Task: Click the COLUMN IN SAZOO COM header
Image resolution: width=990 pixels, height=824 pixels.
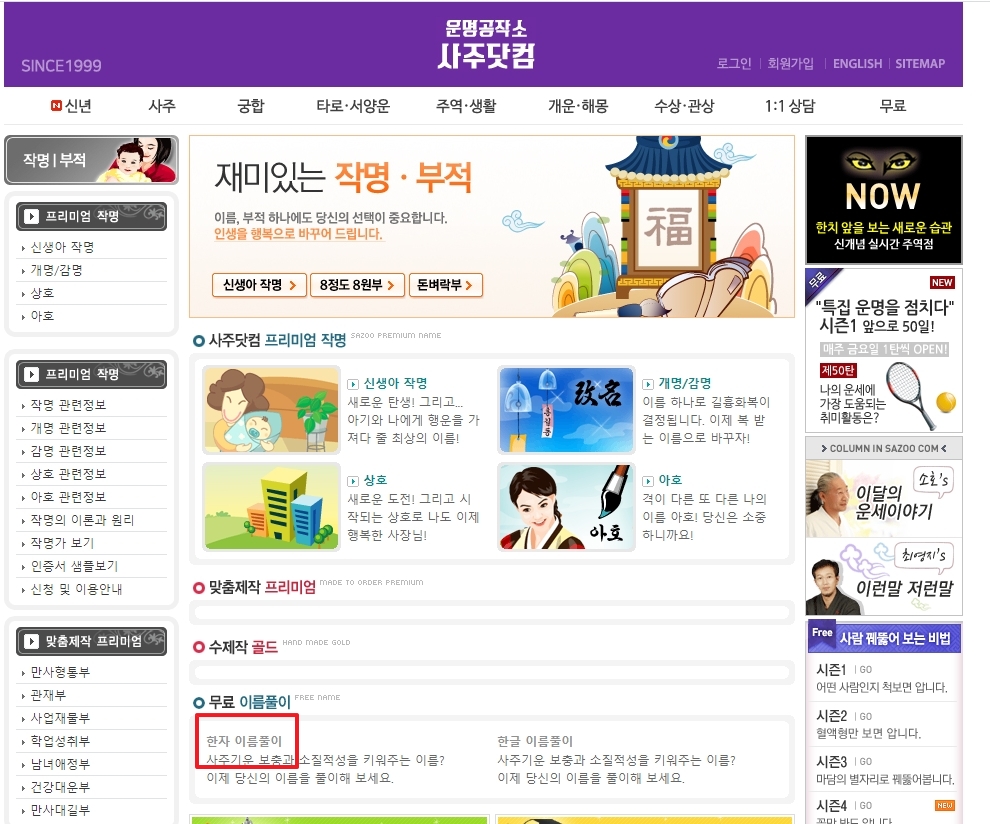Action: [884, 448]
